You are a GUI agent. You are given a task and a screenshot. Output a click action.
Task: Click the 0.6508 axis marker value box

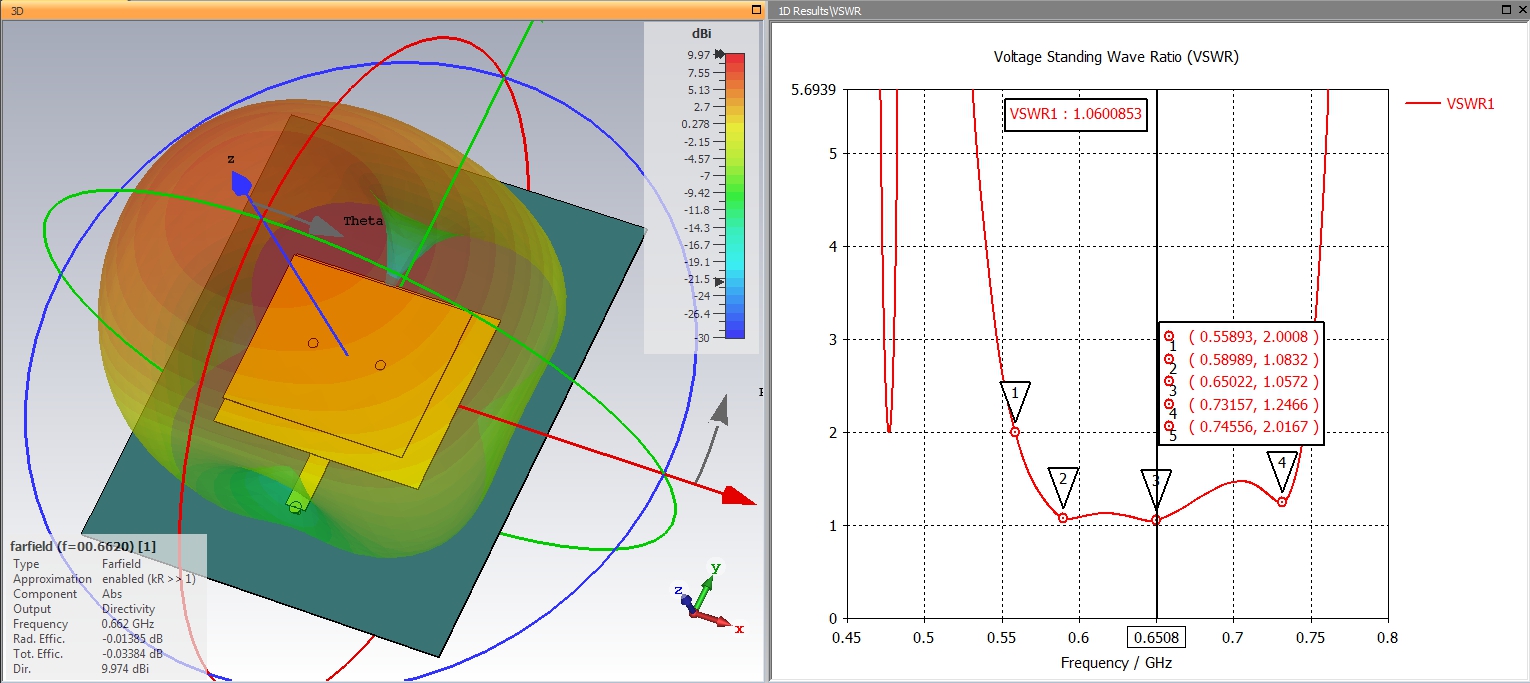tap(1157, 638)
